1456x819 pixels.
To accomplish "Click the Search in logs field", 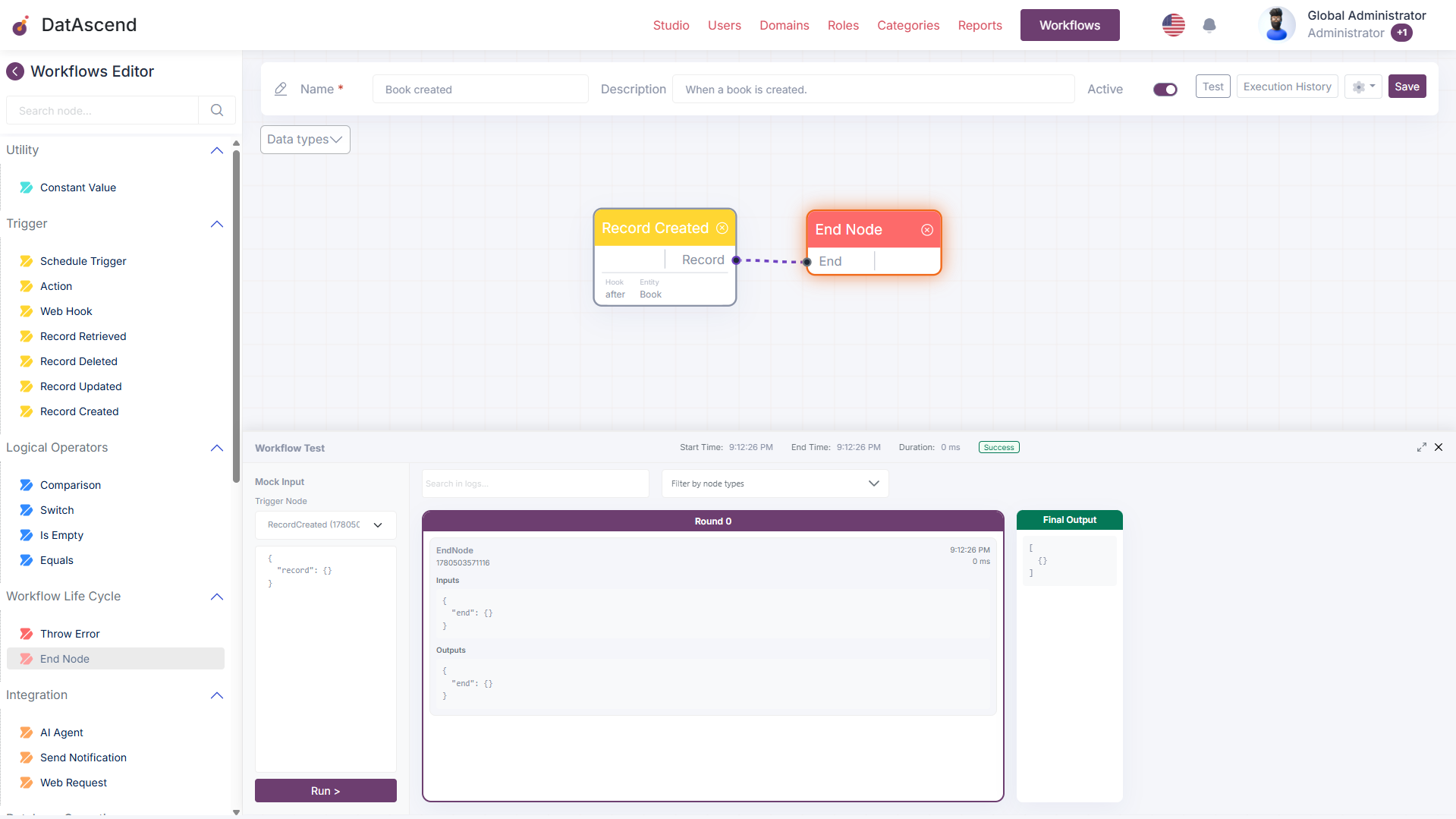I will coord(535,484).
